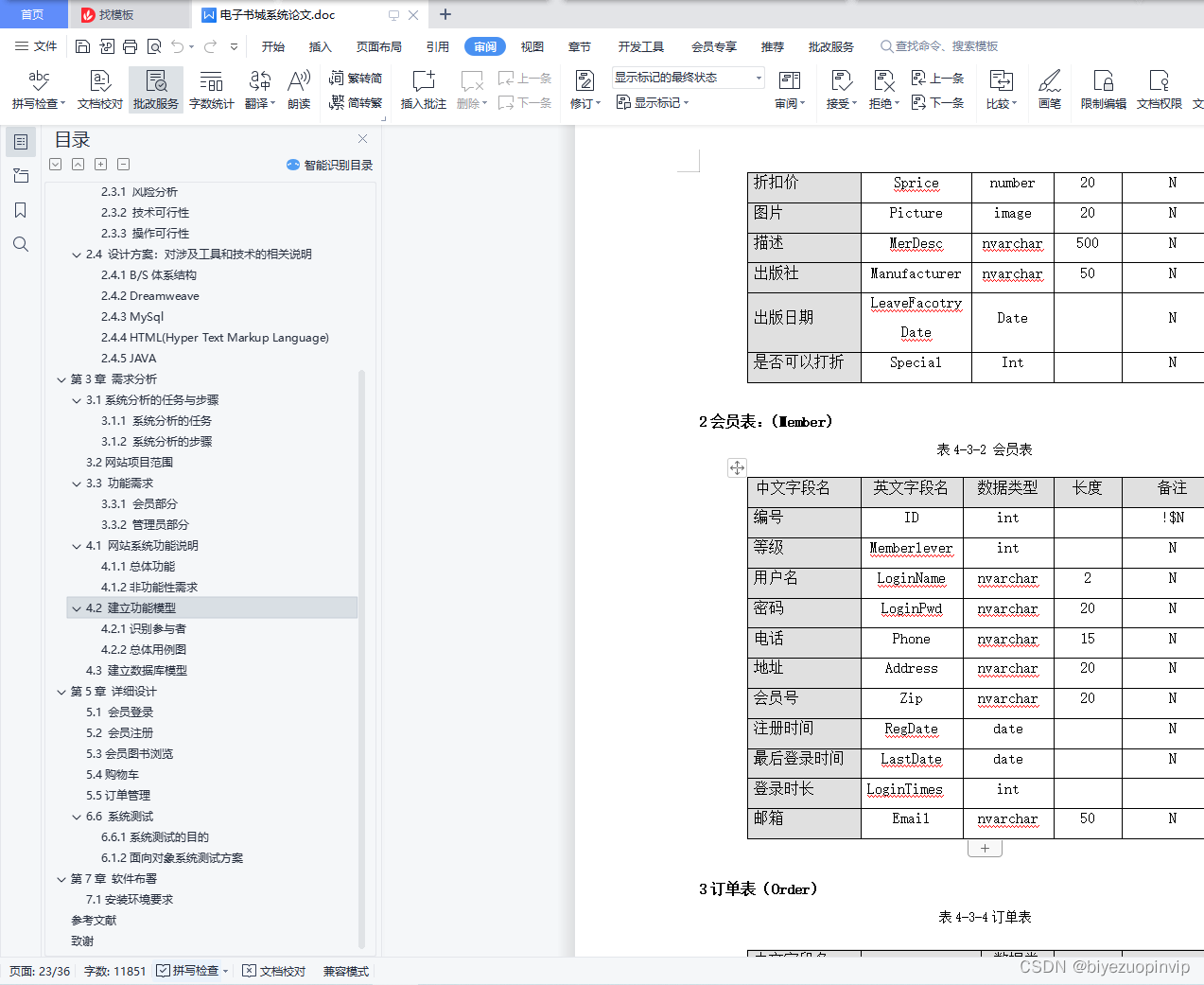The width and height of the screenshot is (1204, 985).
Task: Click the print icon in quick access toolbar
Action: click(130, 46)
